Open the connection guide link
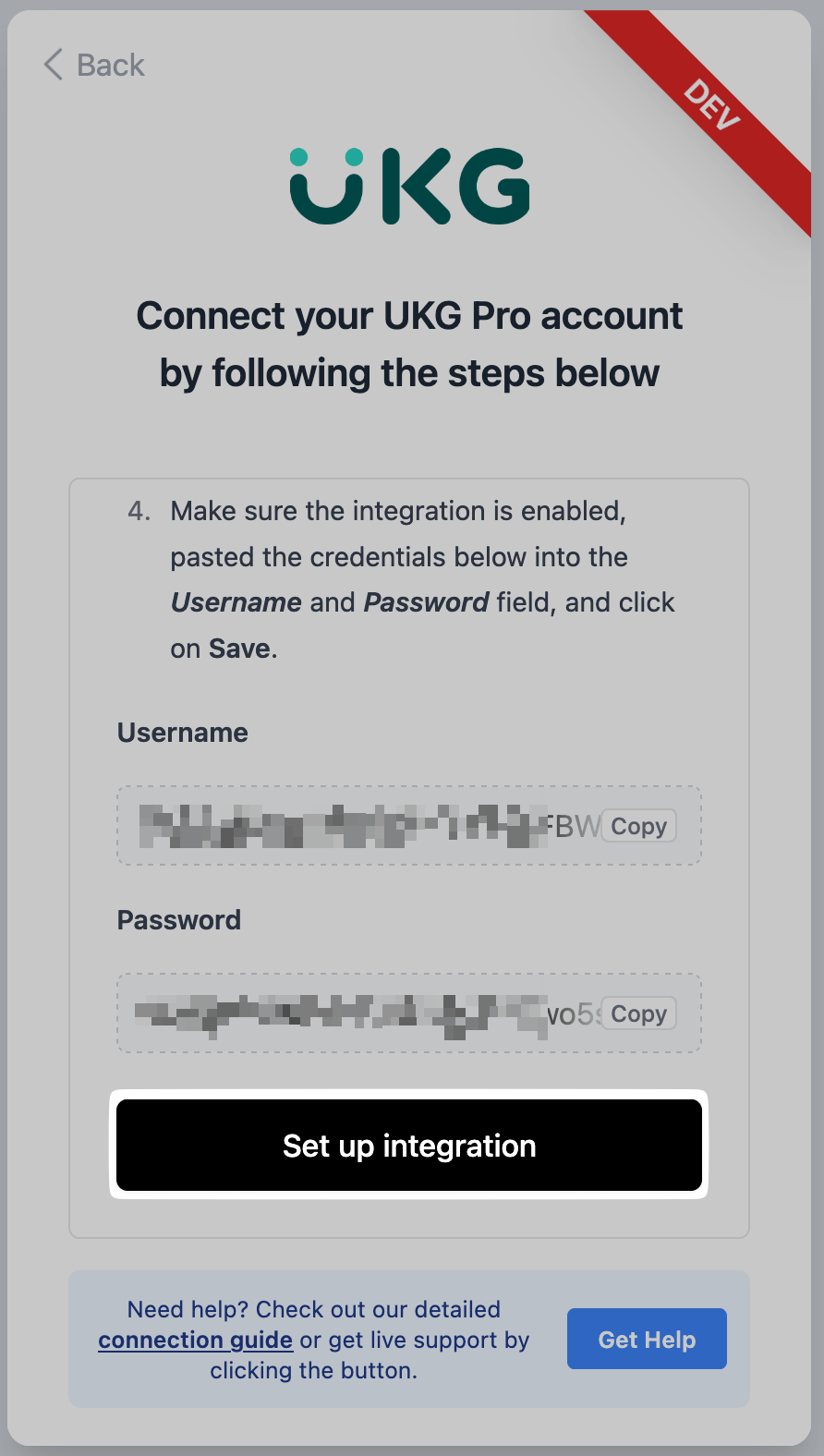This screenshot has width=824, height=1456. pos(196,1340)
